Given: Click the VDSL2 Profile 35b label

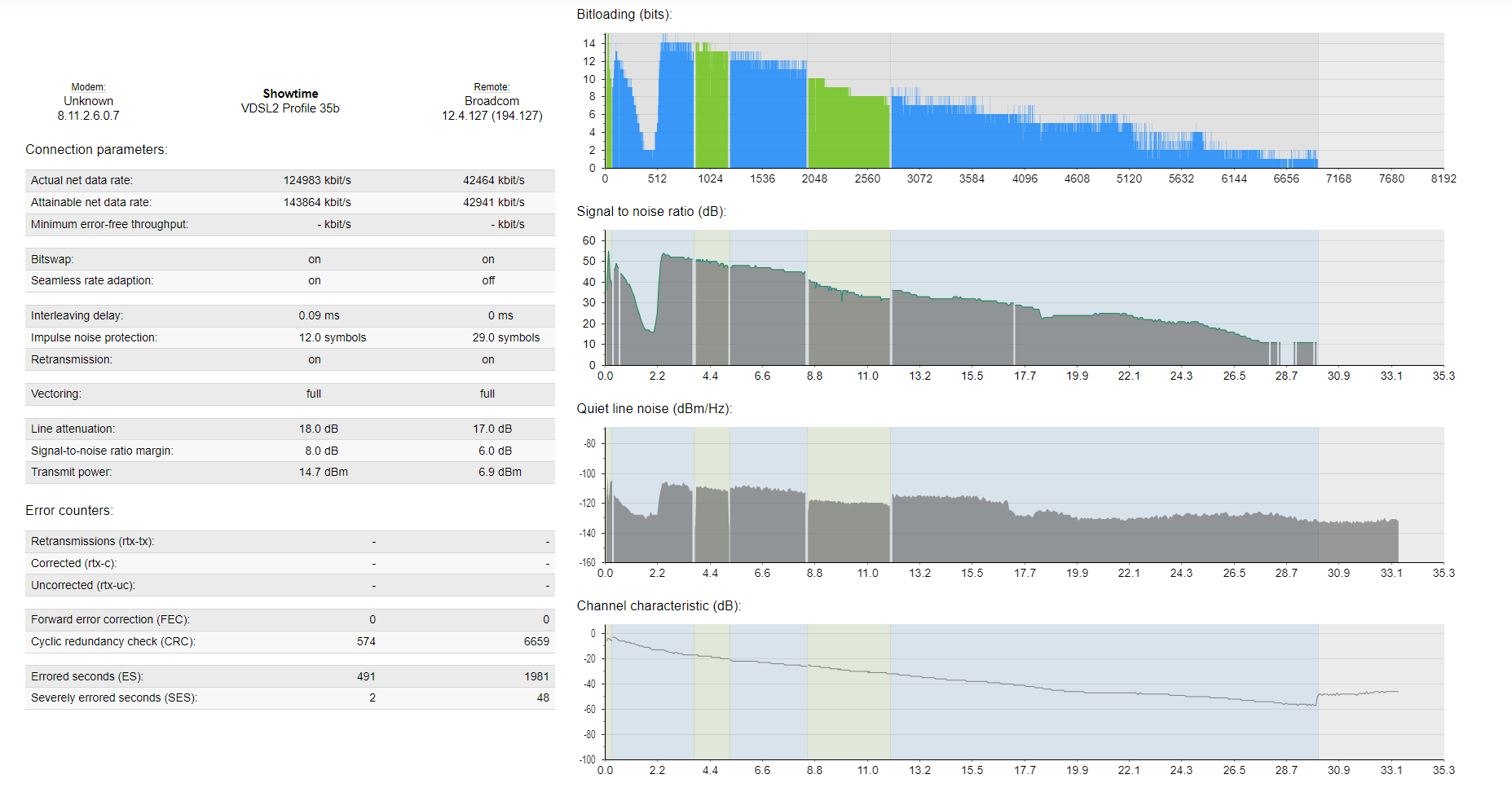Looking at the screenshot, I should (x=290, y=108).
